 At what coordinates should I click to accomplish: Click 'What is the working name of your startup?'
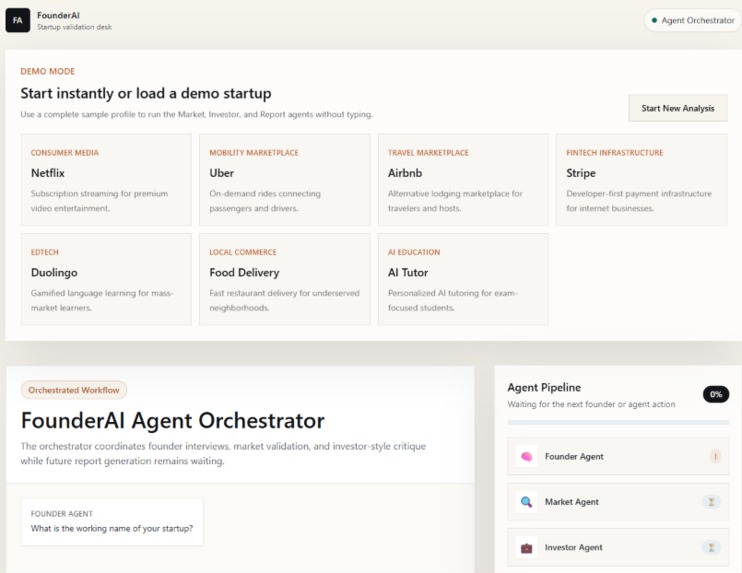pyautogui.click(x=112, y=529)
